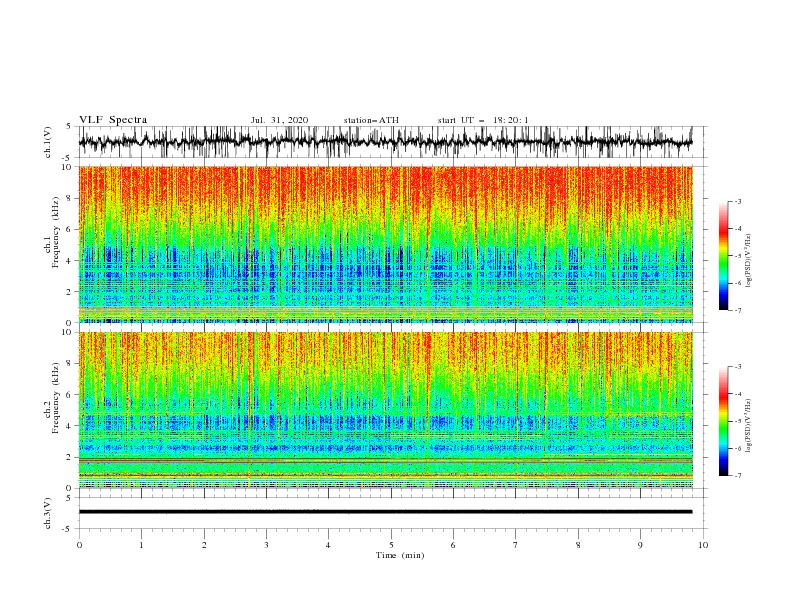Click the "Time (min)" axis title
This screenshot has height=612, width=792.
pos(400,555)
